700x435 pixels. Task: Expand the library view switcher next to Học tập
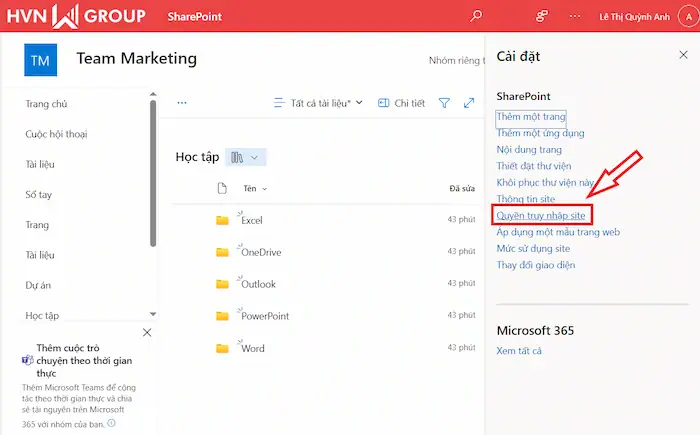246,157
